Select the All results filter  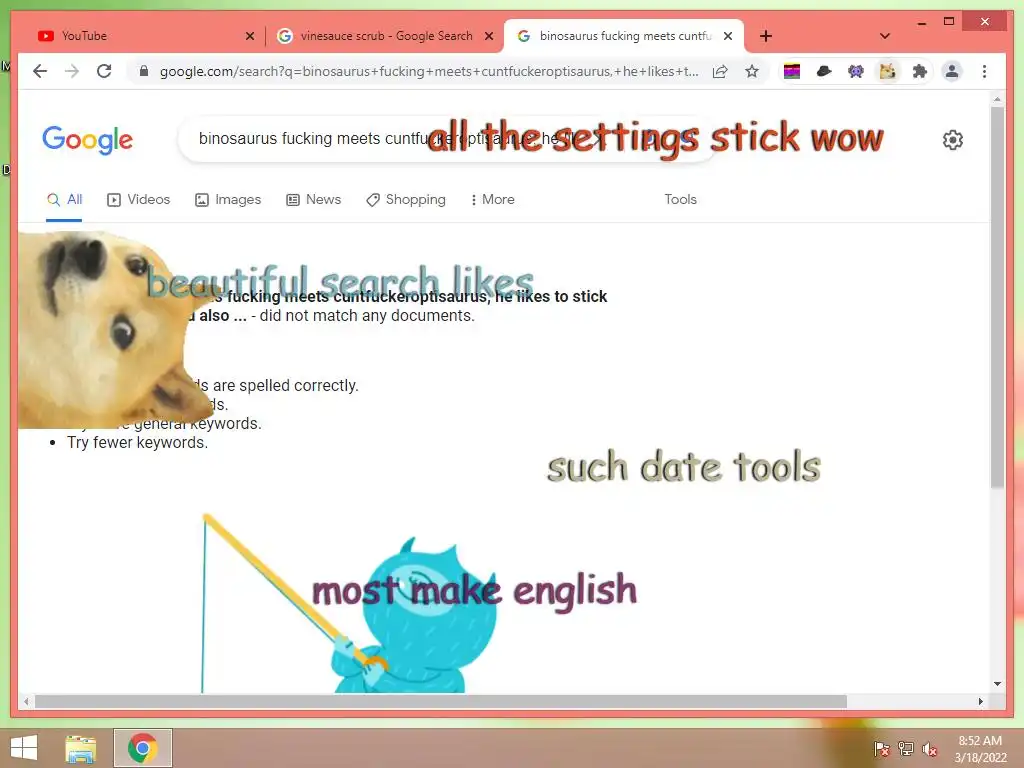65,199
